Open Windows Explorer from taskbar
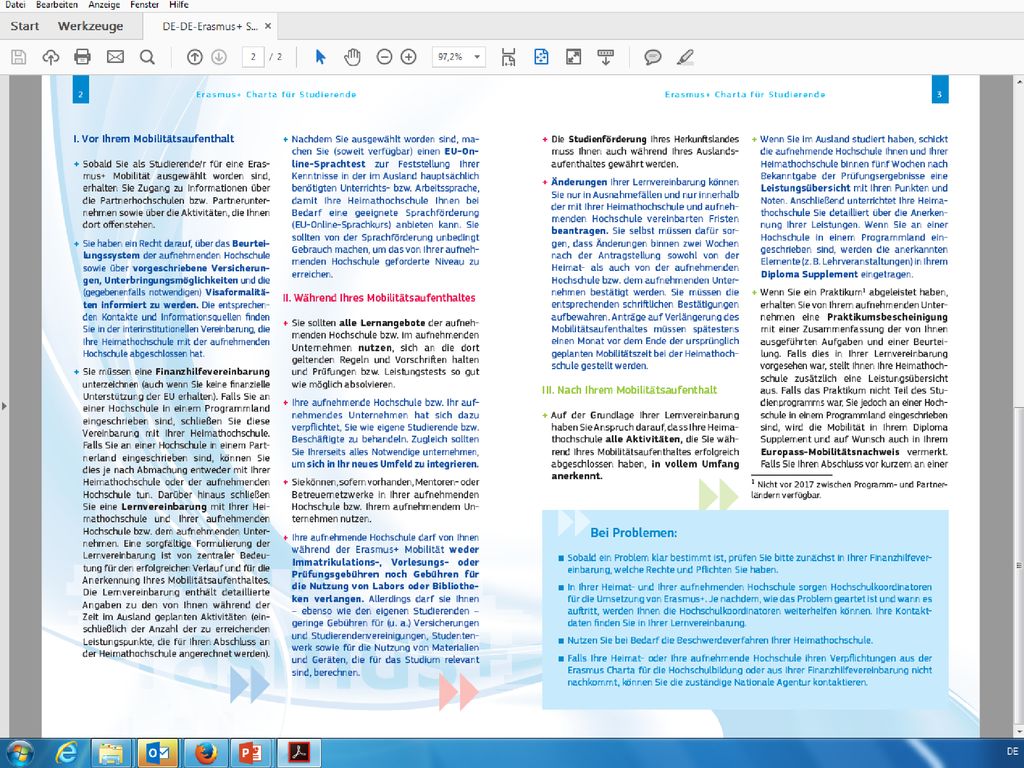Viewport: 1024px width, 768px height. pyautogui.click(x=112, y=753)
